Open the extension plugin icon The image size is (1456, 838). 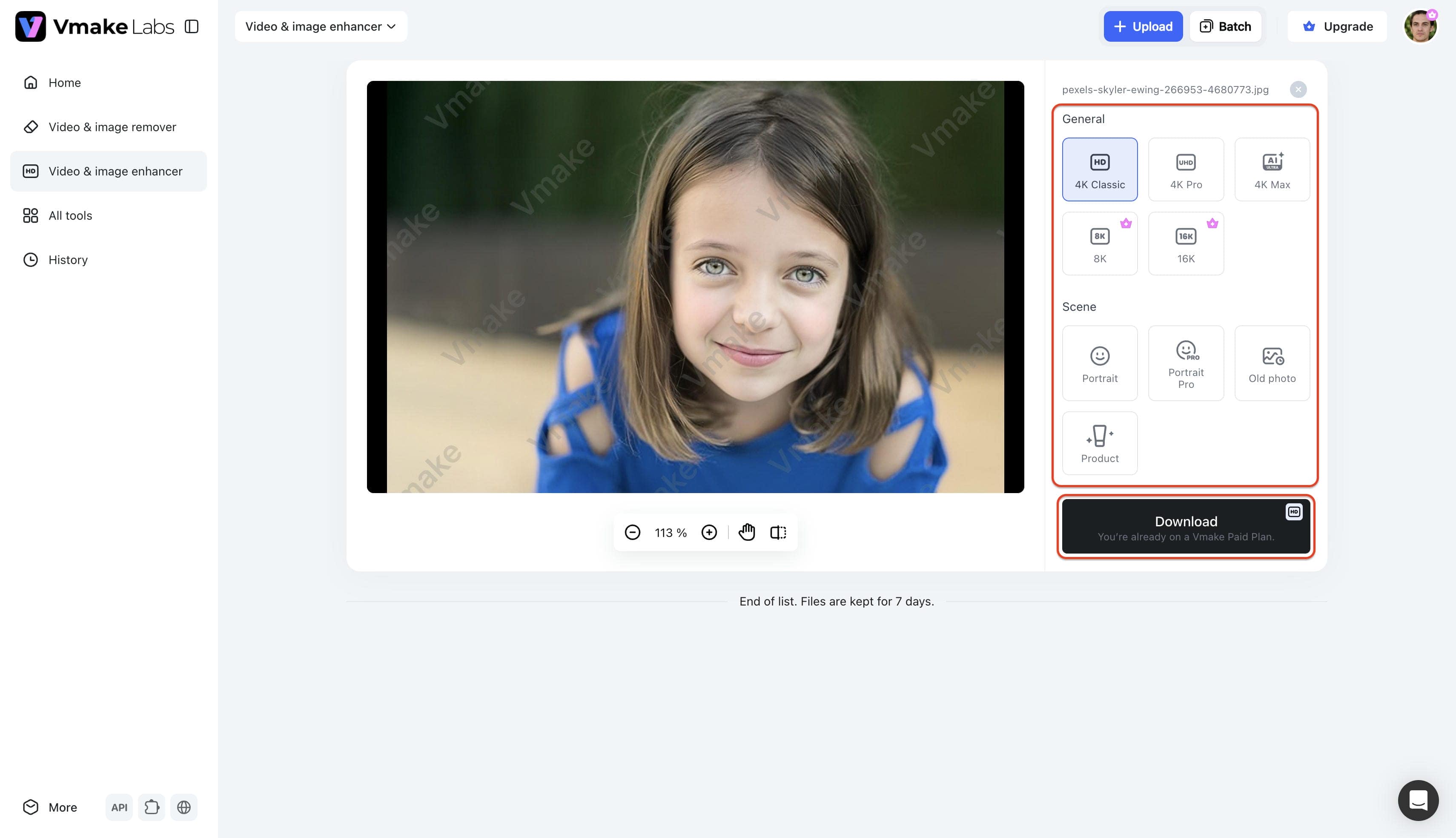tap(152, 807)
